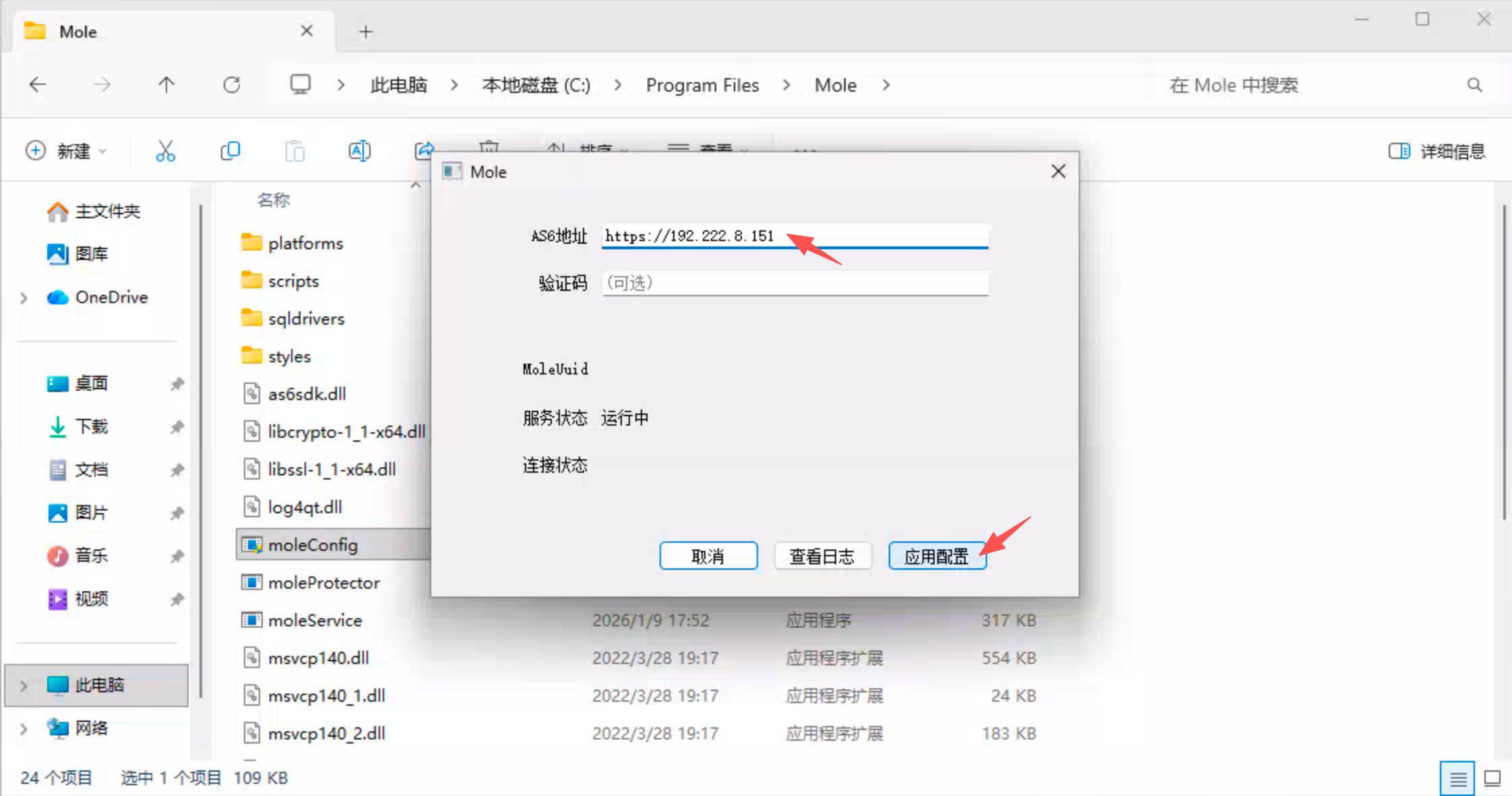Image resolution: width=1512 pixels, height=796 pixels.
Task: Click the 取消 button in dialog
Action: (x=708, y=556)
